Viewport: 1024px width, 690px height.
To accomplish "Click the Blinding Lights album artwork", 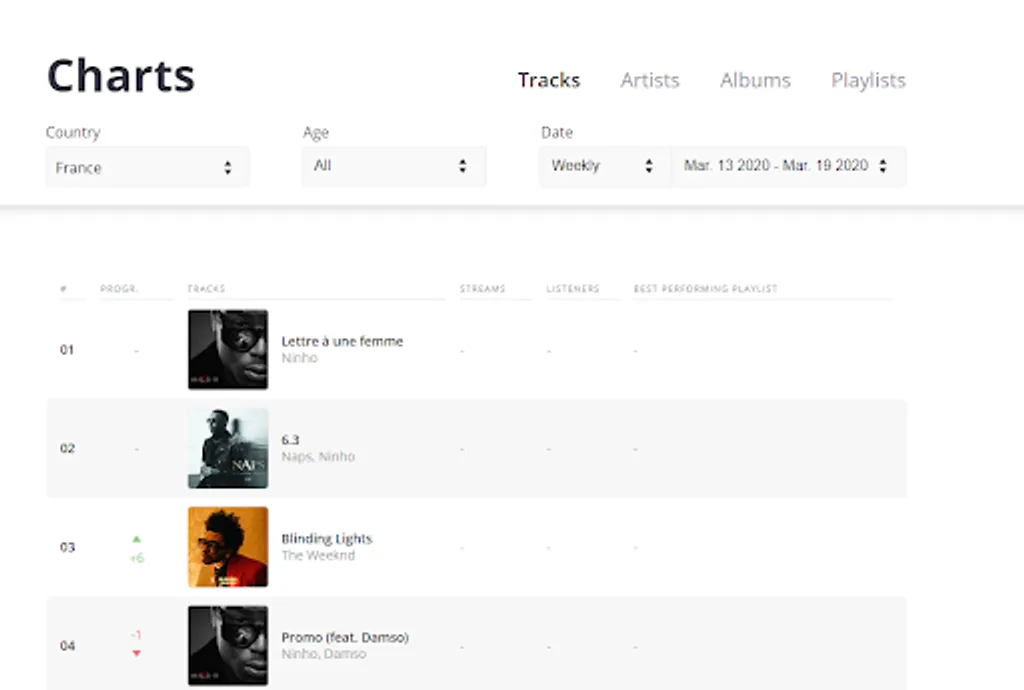I will click(x=227, y=547).
